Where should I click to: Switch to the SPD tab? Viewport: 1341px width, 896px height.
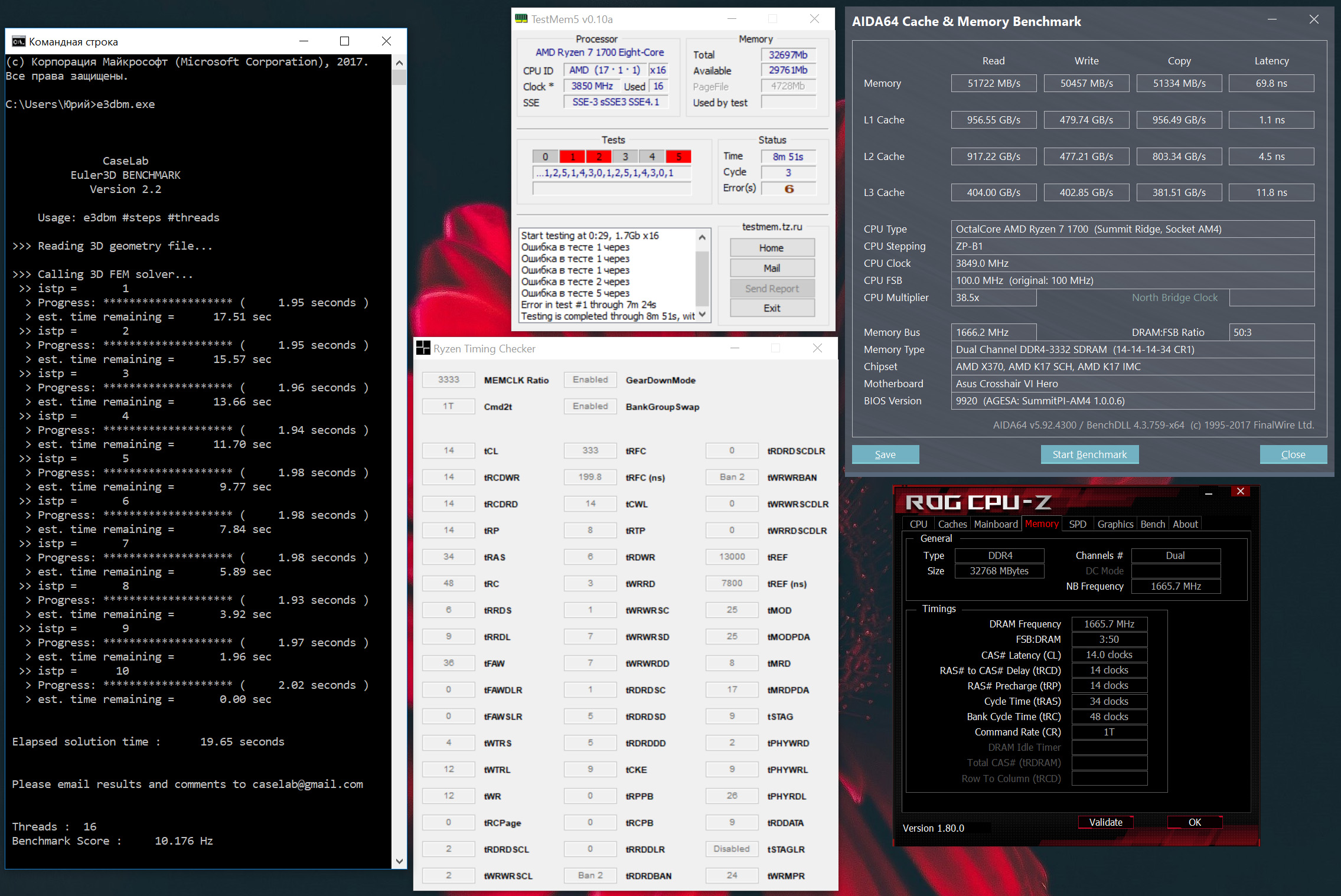[1078, 524]
